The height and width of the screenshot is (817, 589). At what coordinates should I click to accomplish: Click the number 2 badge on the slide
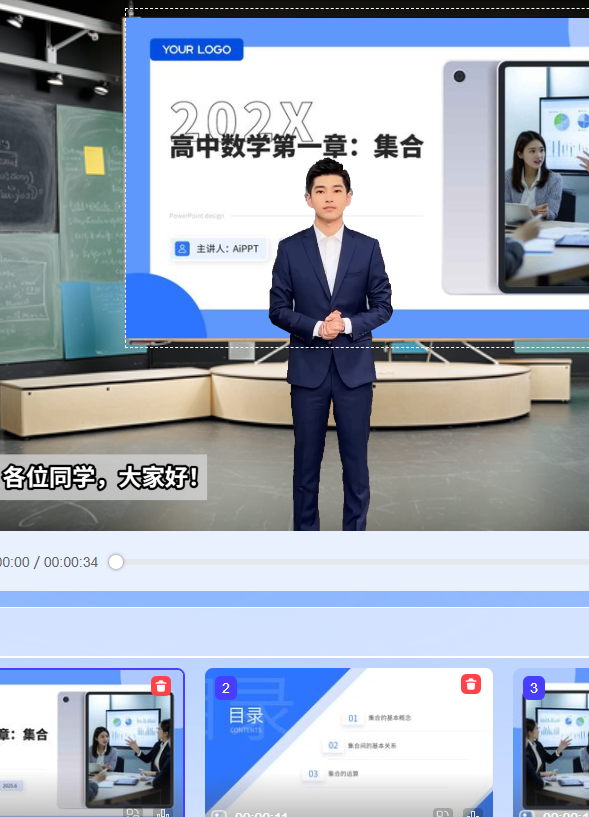coord(226,688)
